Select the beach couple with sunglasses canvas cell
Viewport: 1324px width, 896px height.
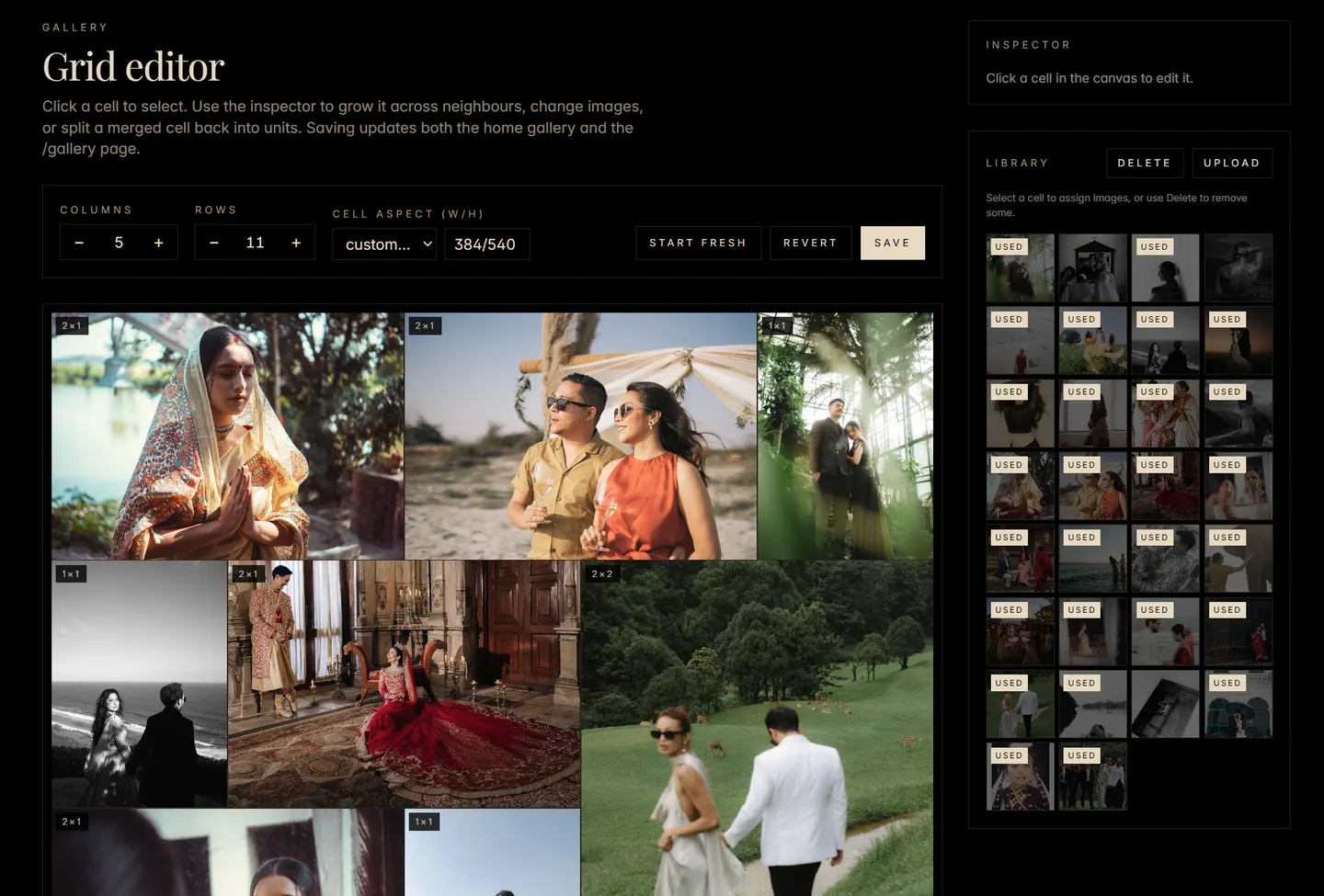(x=581, y=437)
